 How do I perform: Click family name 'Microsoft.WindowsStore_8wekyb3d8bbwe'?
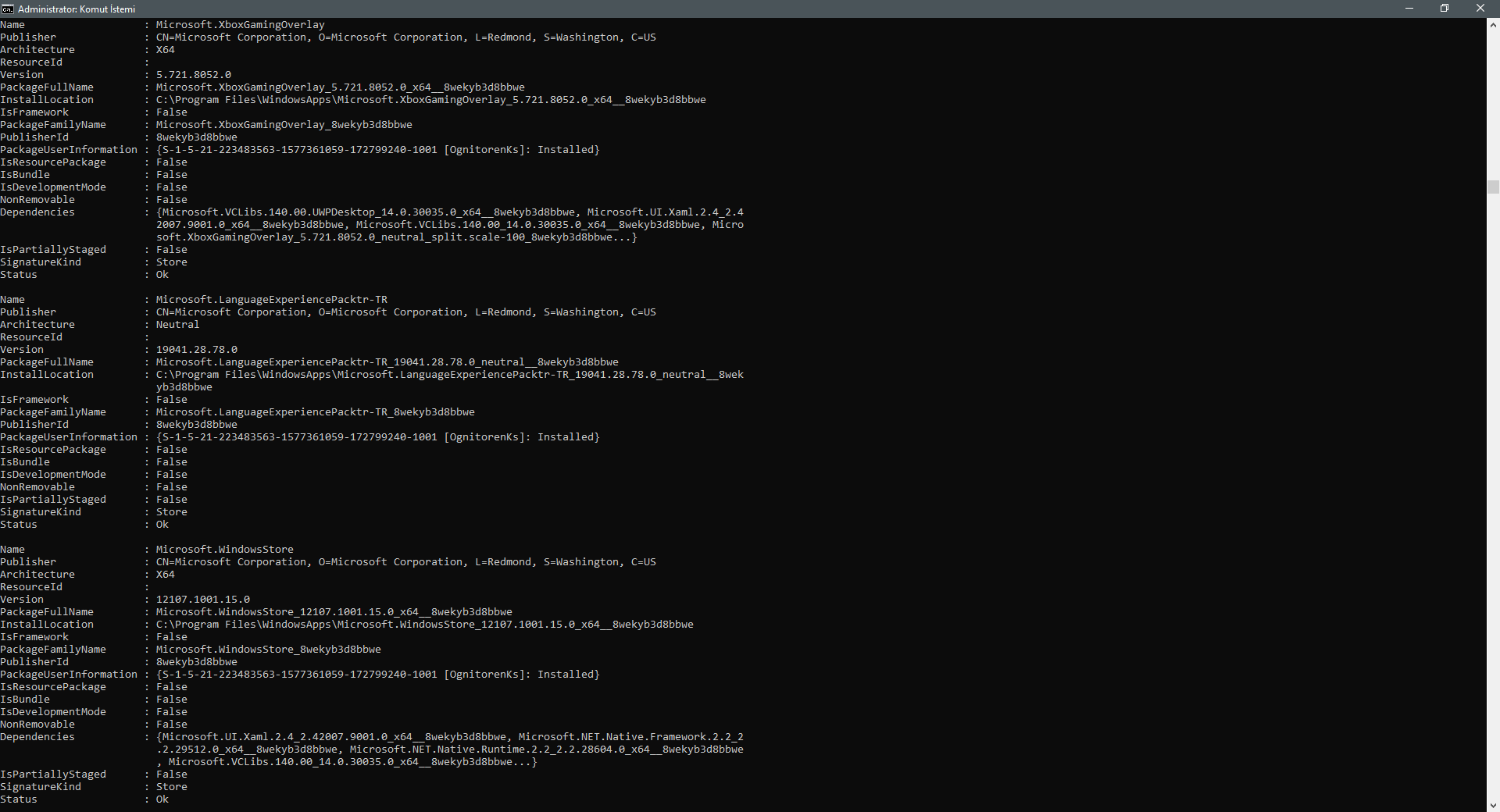tap(269, 650)
